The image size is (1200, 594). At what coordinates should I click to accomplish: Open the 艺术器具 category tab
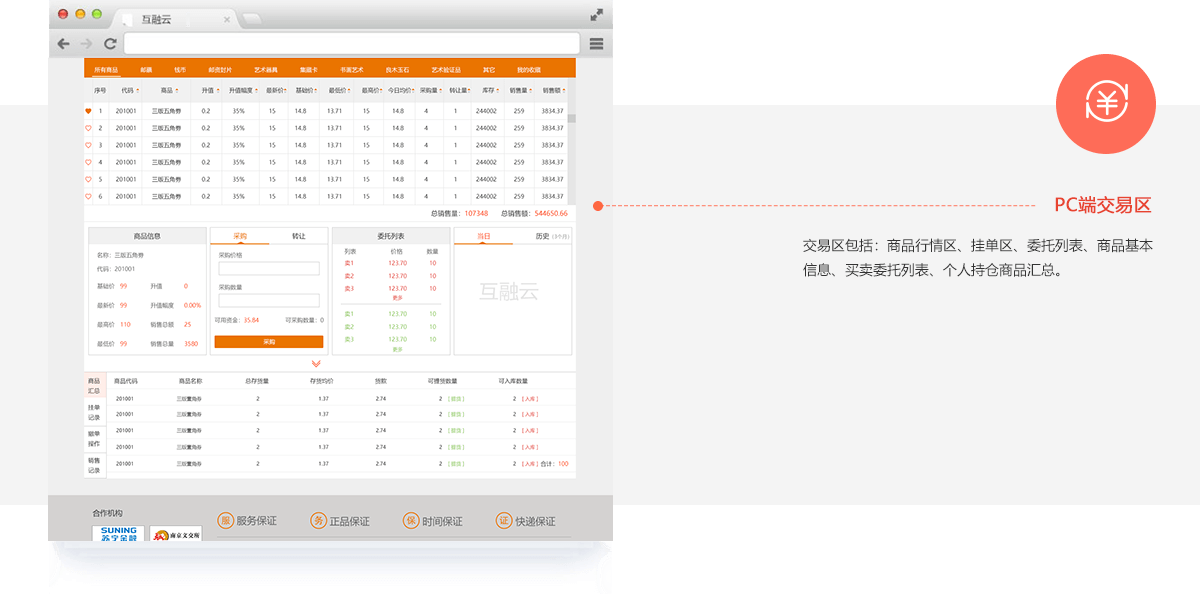pos(265,70)
